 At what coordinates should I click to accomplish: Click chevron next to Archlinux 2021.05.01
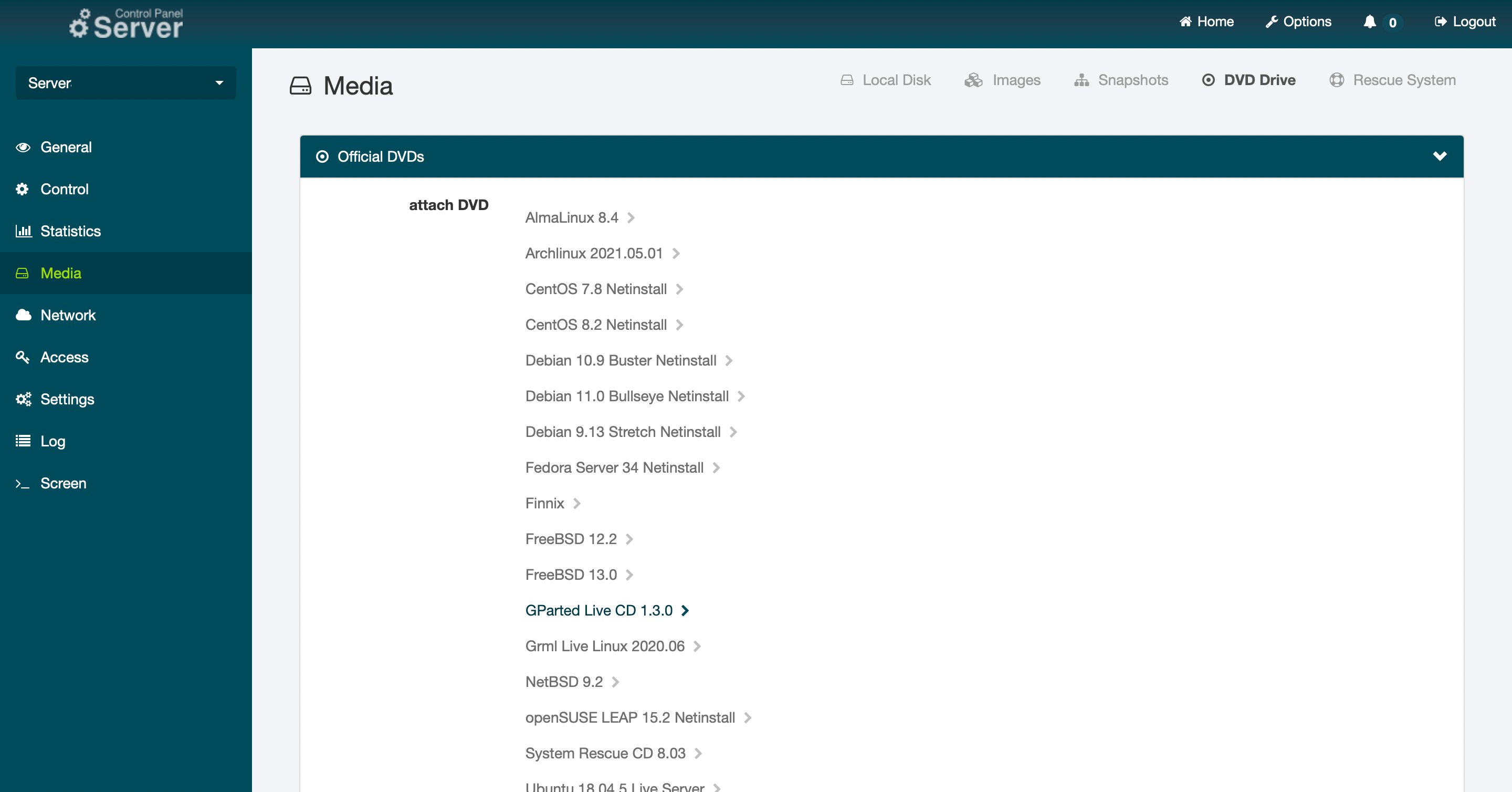(676, 254)
